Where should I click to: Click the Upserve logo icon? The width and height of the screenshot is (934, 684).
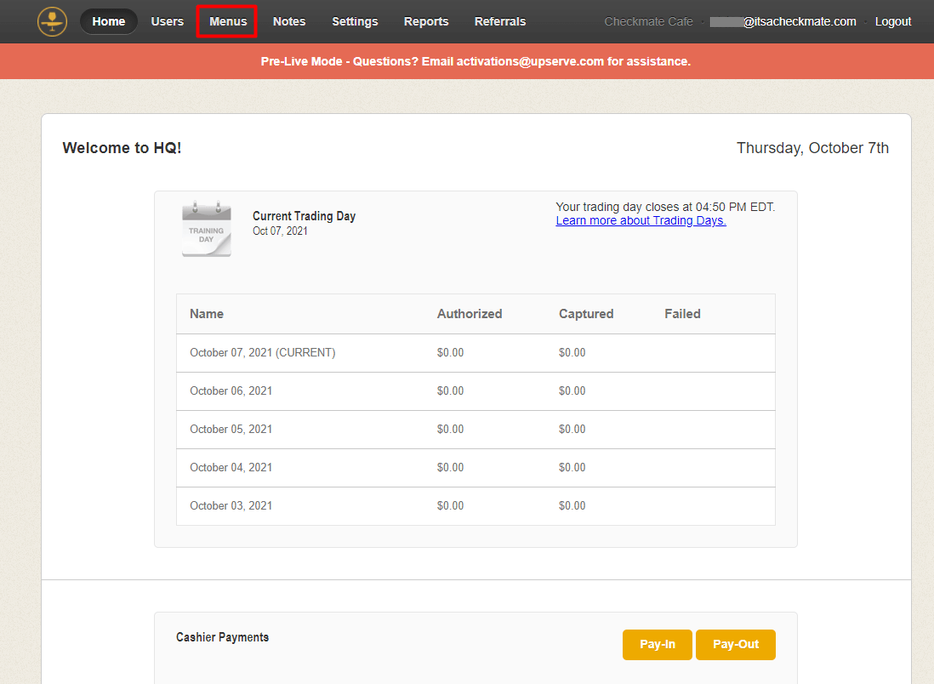tap(52, 21)
